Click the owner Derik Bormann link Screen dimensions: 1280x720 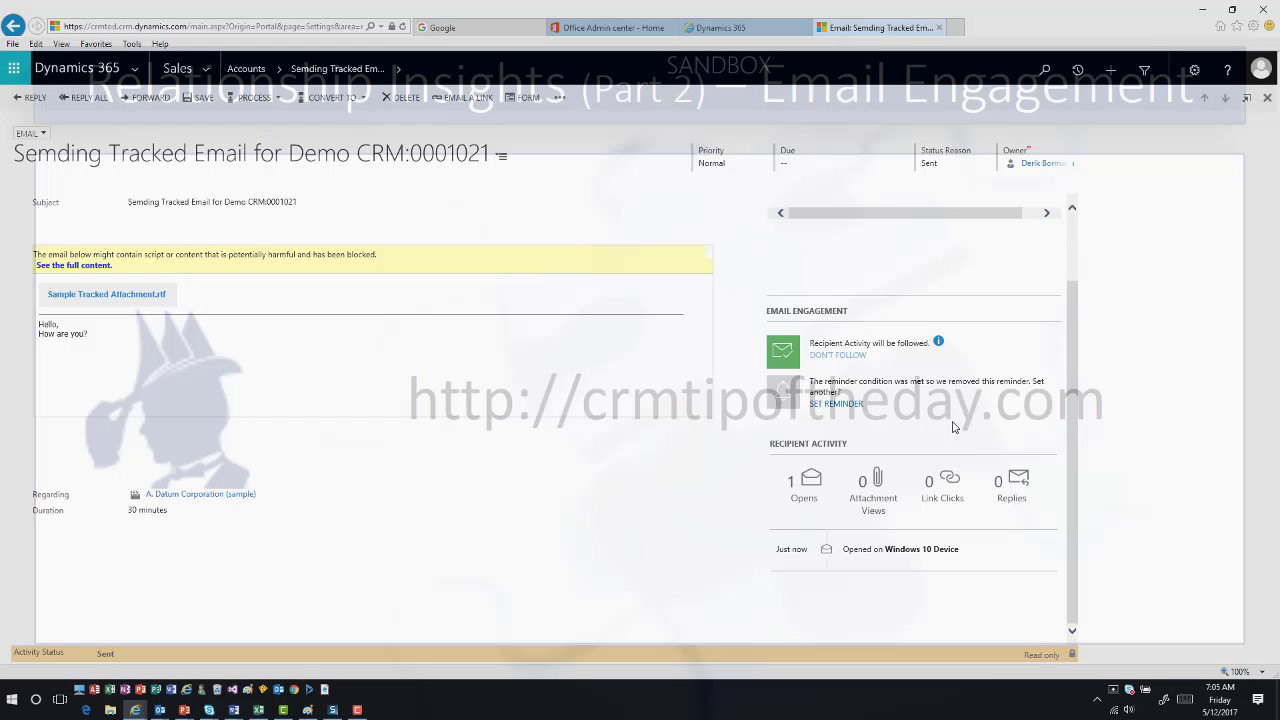point(1044,163)
